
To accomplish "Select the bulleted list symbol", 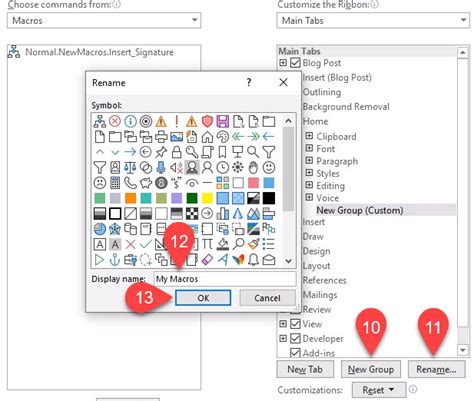I will pos(269,244).
